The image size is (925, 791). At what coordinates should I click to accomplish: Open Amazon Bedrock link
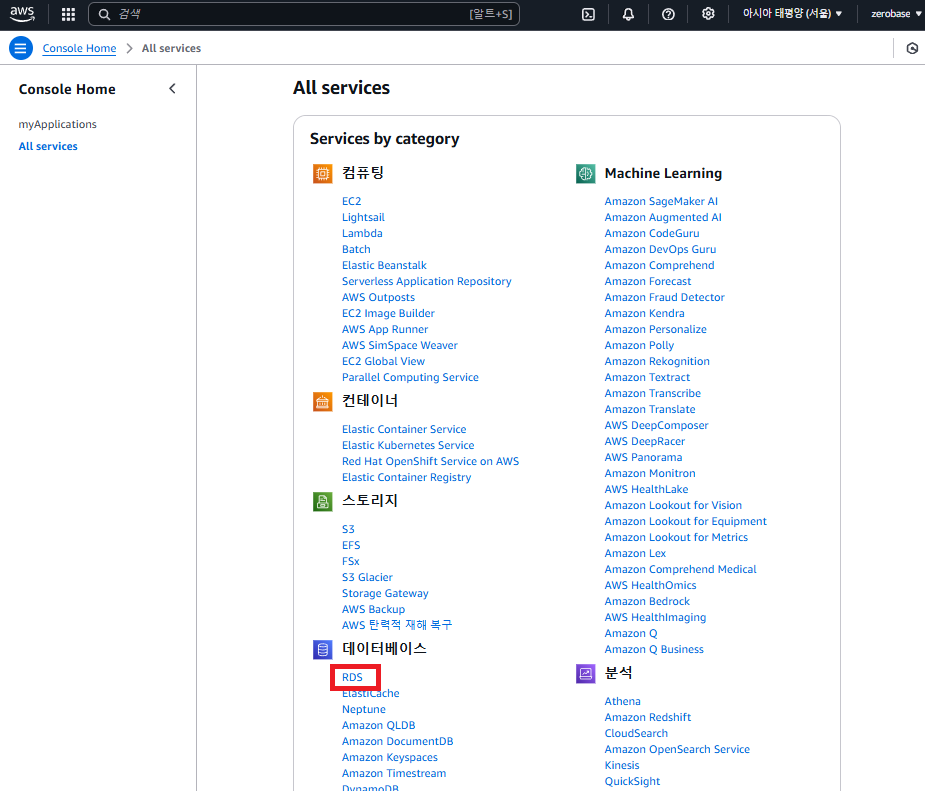[647, 601]
